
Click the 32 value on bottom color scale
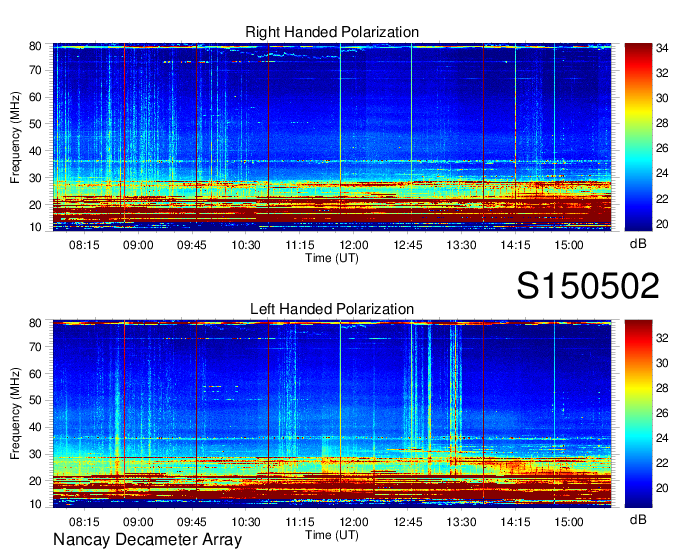(662, 338)
